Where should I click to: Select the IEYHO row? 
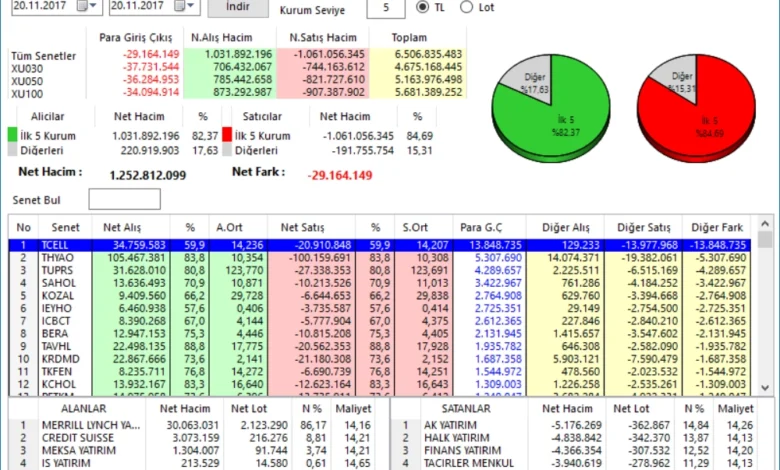click(x=380, y=308)
